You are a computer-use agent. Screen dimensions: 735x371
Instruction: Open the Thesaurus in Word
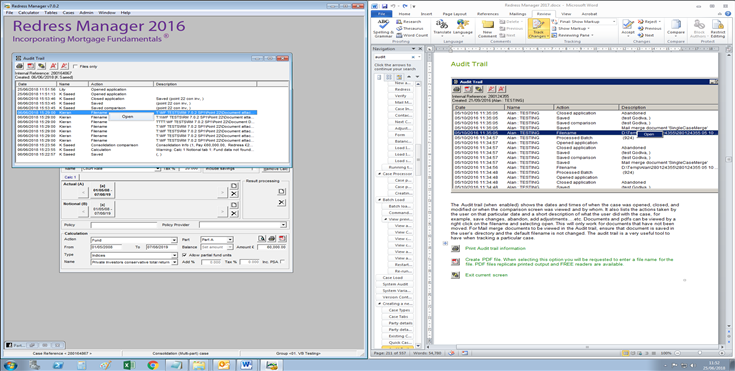[x=409, y=28]
